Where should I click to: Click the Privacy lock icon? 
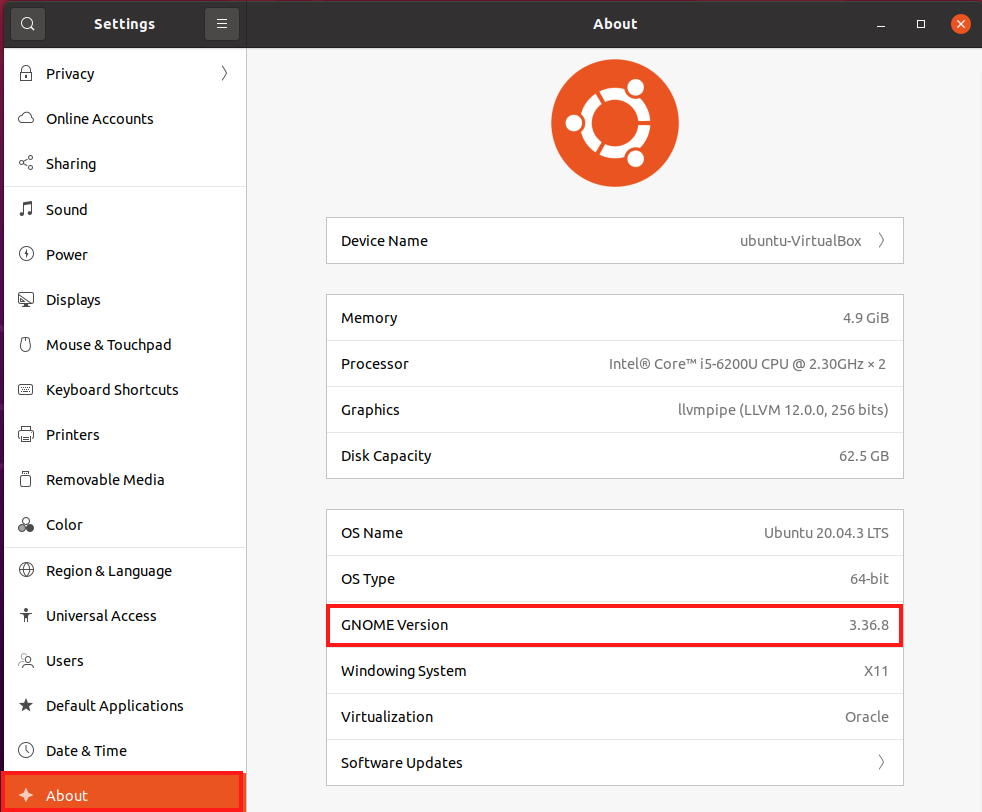pos(26,73)
